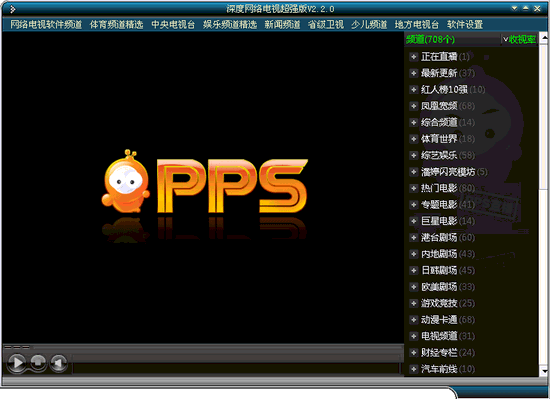Click the app logo icon in title bar

pos(12,8)
